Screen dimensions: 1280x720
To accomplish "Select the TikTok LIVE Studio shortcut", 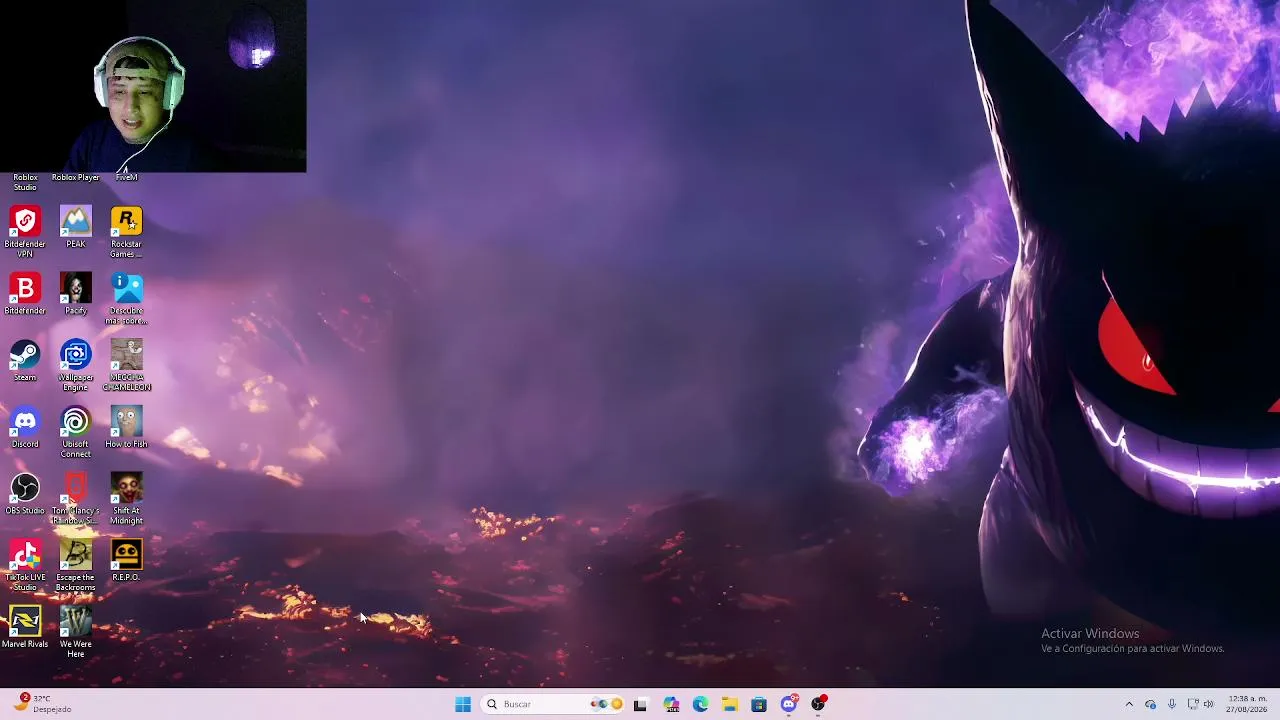I will click(x=25, y=565).
